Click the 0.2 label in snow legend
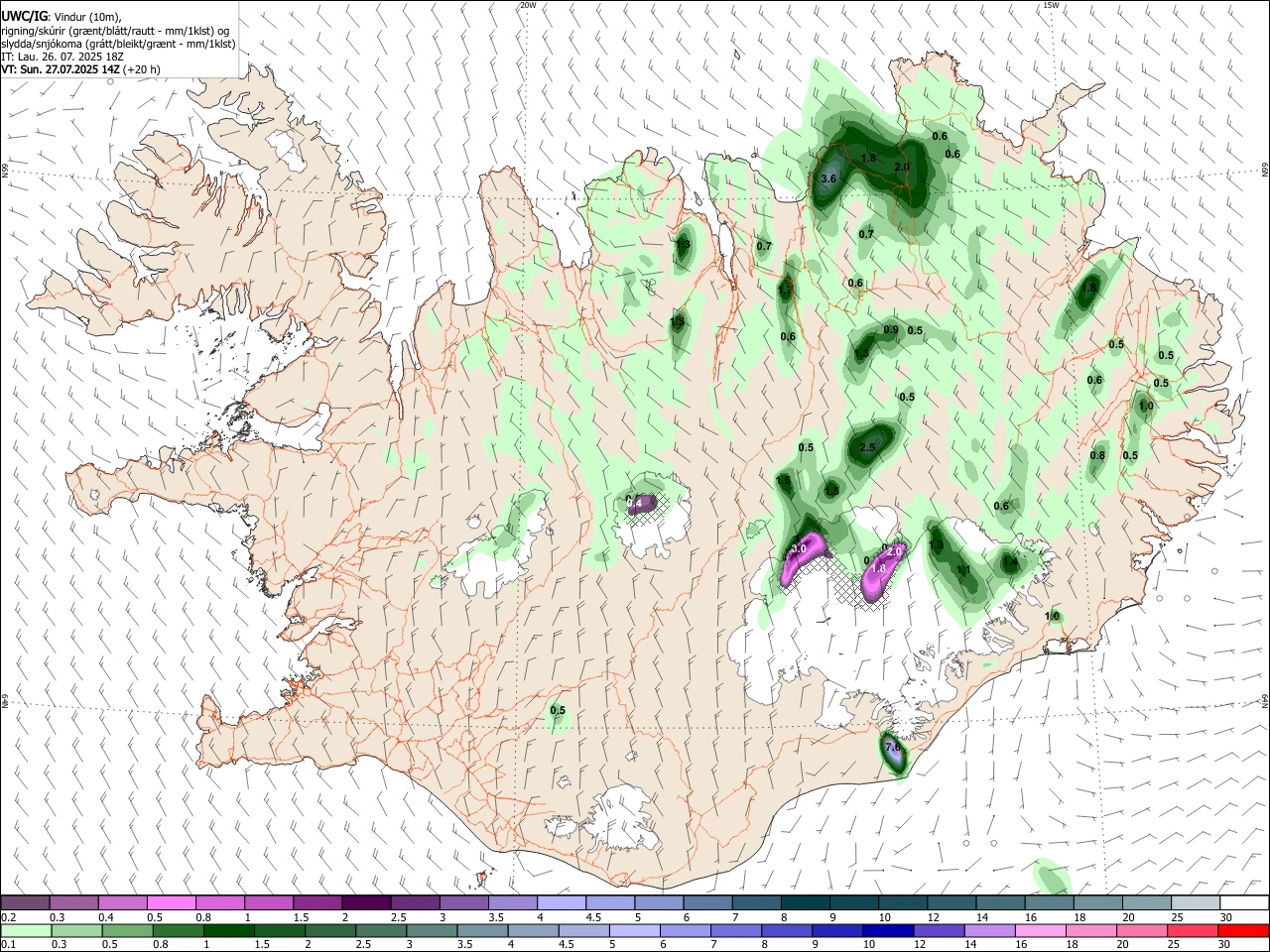Image resolution: width=1270 pixels, height=952 pixels. tap(8, 917)
